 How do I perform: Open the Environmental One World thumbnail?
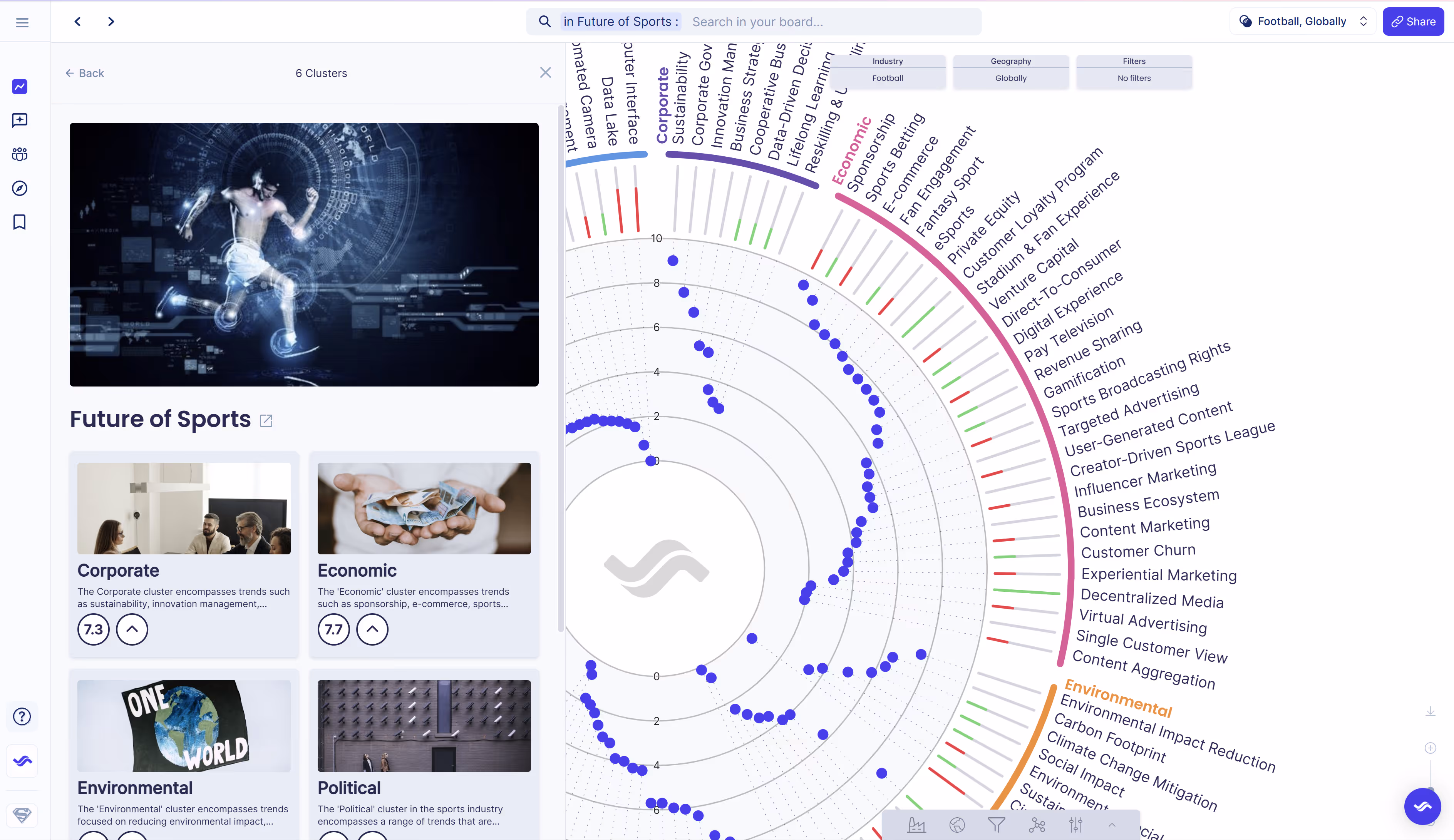184,726
